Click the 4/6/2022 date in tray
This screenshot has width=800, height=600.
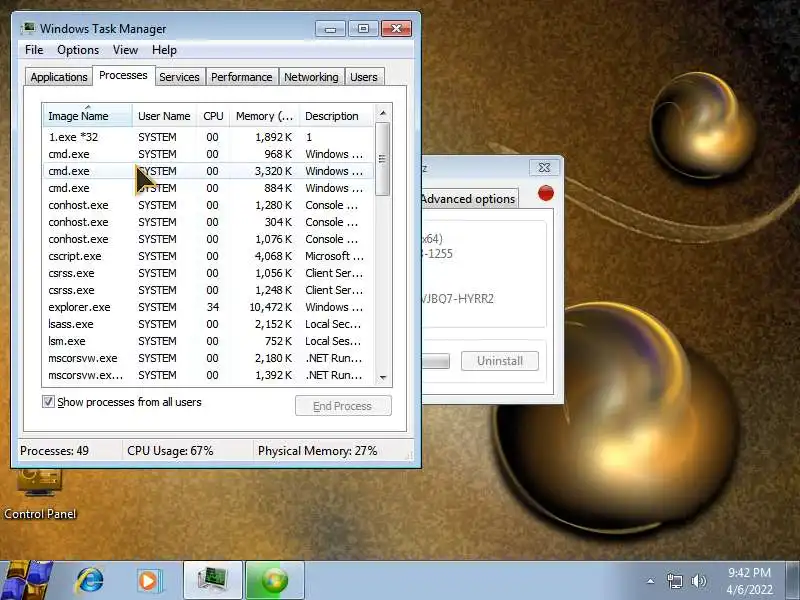pyautogui.click(x=749, y=590)
